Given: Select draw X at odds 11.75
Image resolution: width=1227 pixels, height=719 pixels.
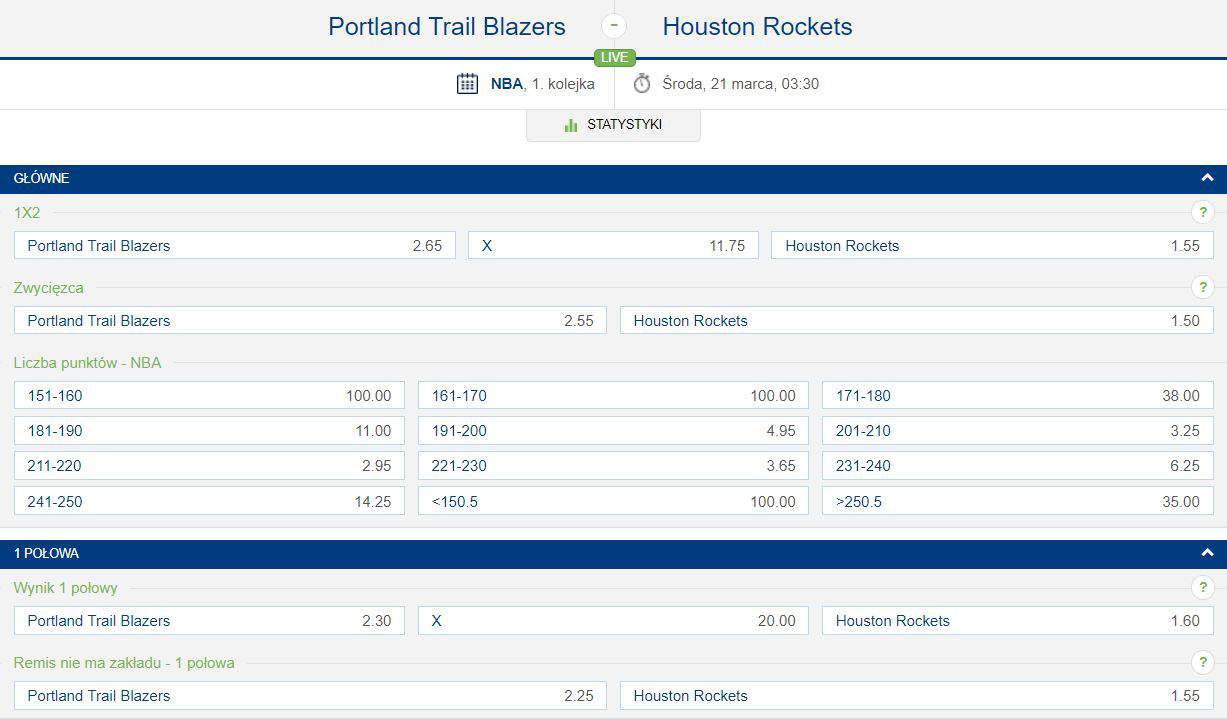Looking at the screenshot, I should point(613,245).
